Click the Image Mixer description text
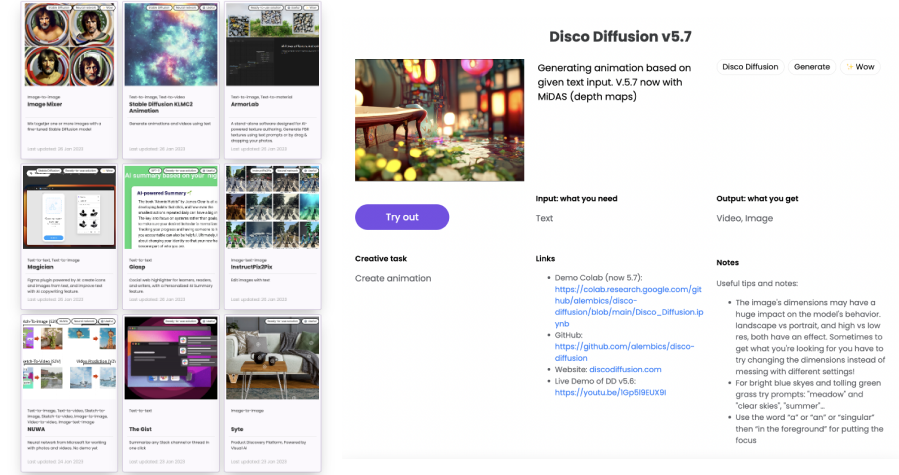The height and width of the screenshot is (475, 899). [x=64, y=126]
